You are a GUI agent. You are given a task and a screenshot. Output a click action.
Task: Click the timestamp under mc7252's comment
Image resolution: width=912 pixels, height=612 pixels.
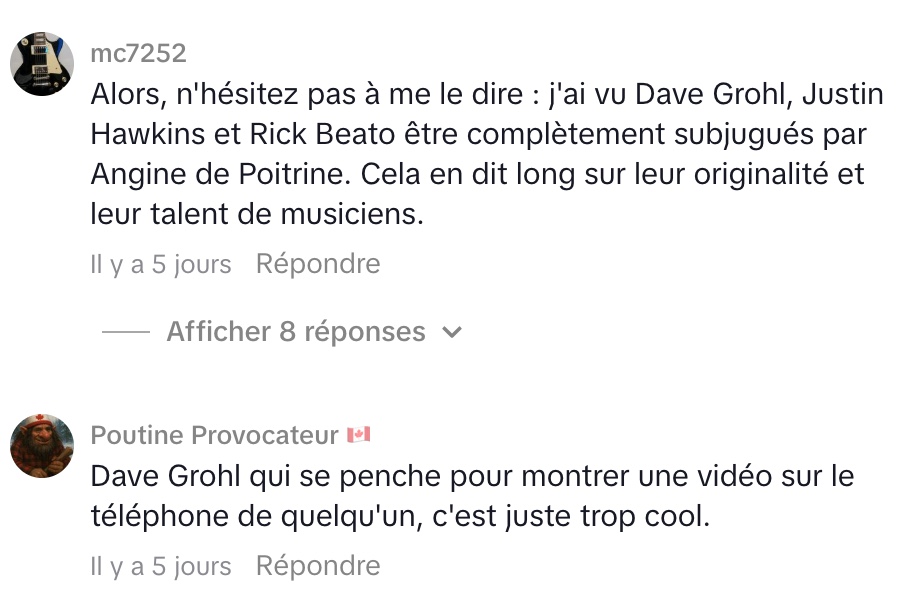pyautogui.click(x=161, y=265)
